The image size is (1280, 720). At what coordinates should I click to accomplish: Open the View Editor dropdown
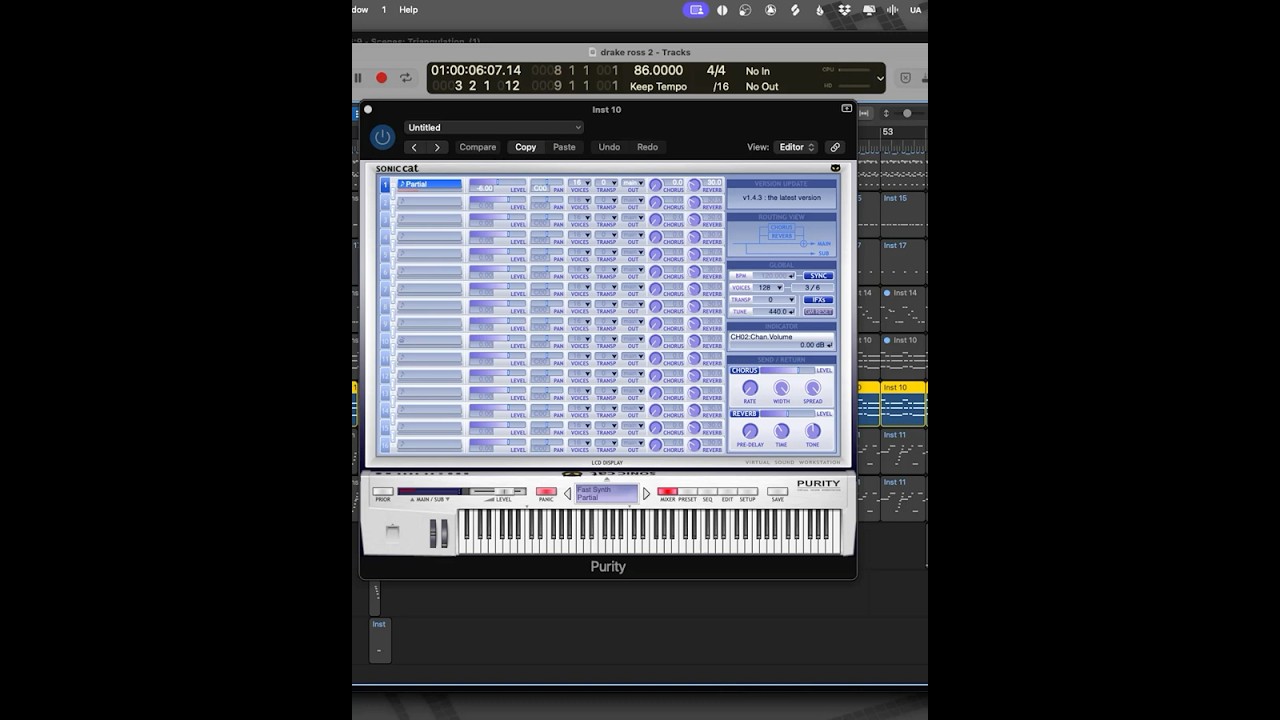pos(797,147)
